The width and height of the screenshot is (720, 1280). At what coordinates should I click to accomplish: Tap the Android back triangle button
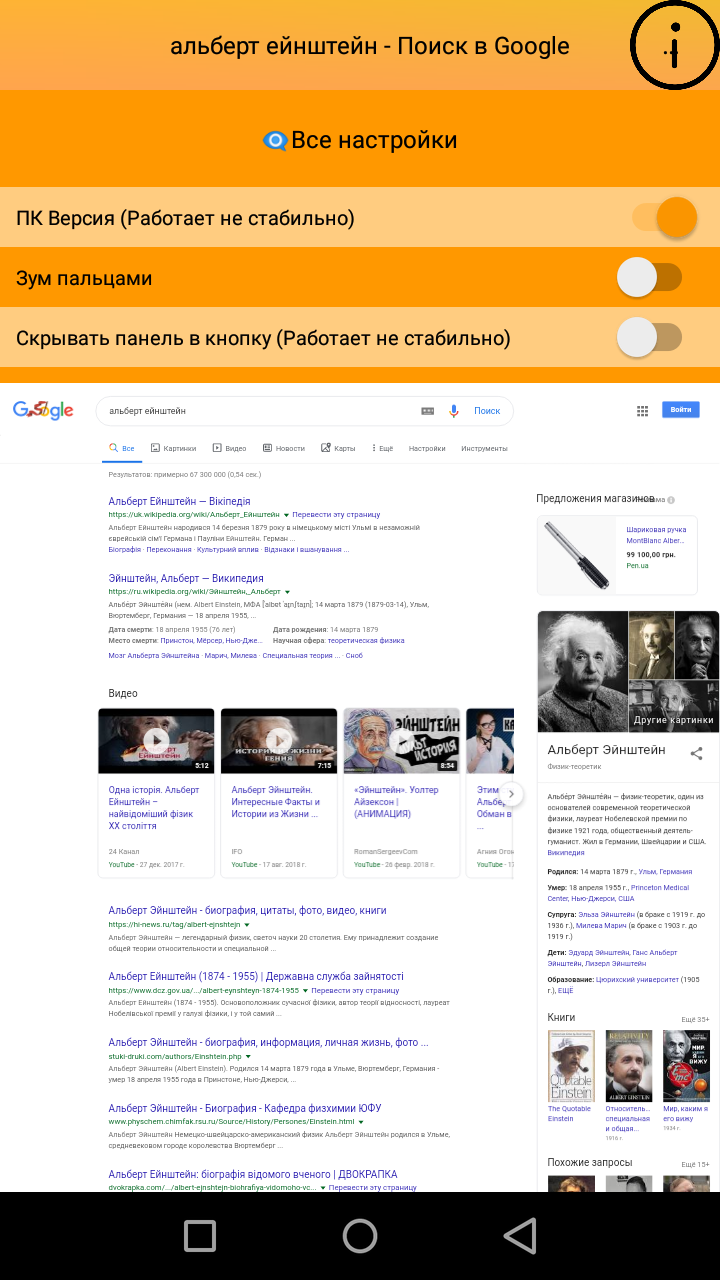pos(519,1236)
